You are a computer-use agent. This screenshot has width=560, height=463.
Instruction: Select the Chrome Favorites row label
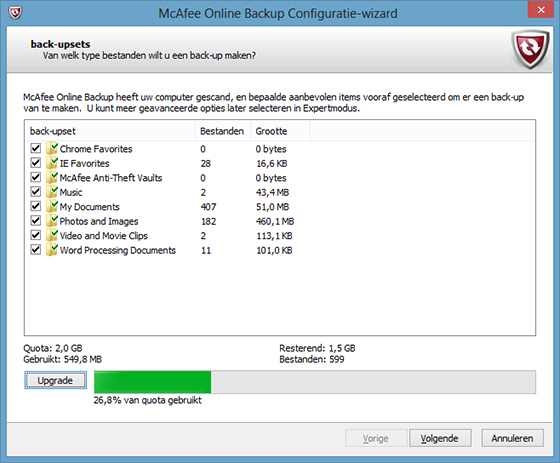[96, 149]
